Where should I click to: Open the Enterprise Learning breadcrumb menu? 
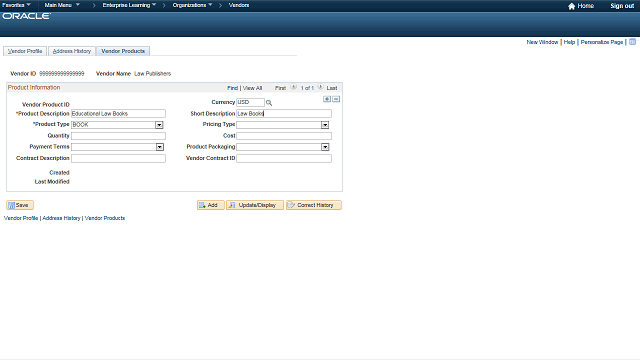click(x=129, y=5)
